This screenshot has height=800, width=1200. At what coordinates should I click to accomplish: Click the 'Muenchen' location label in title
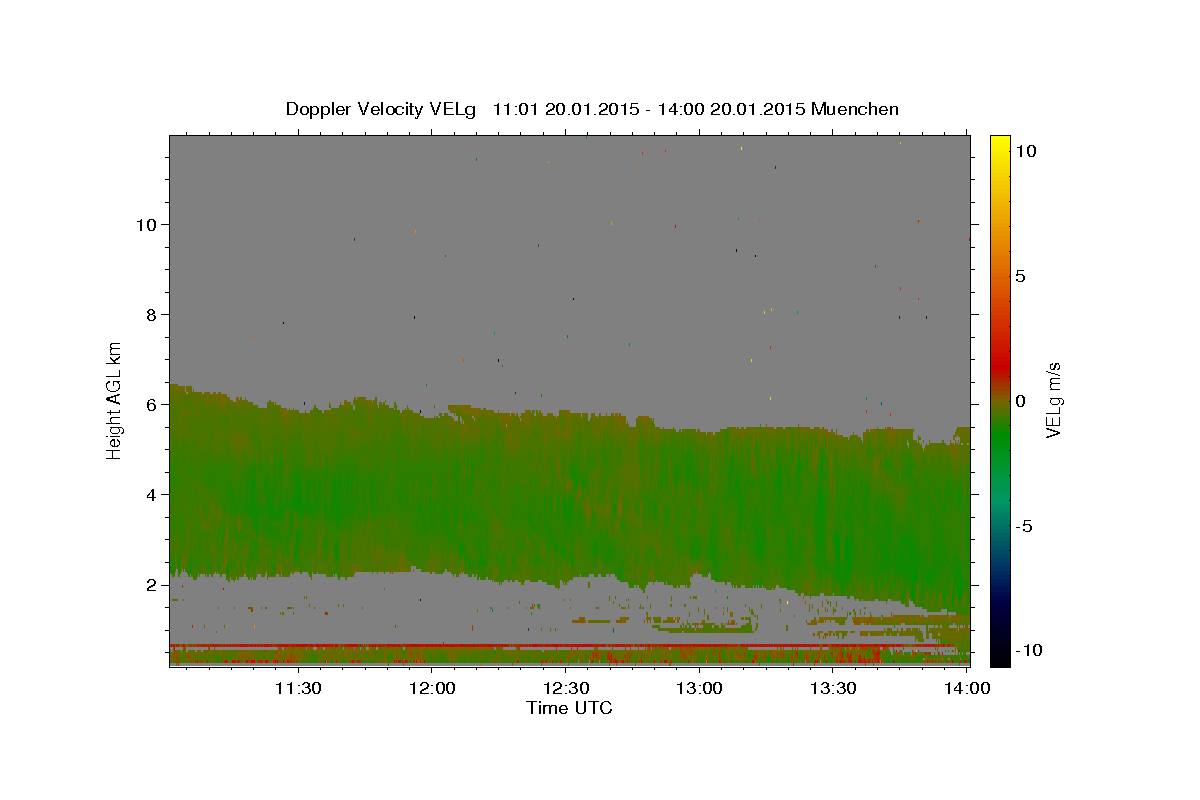855,109
